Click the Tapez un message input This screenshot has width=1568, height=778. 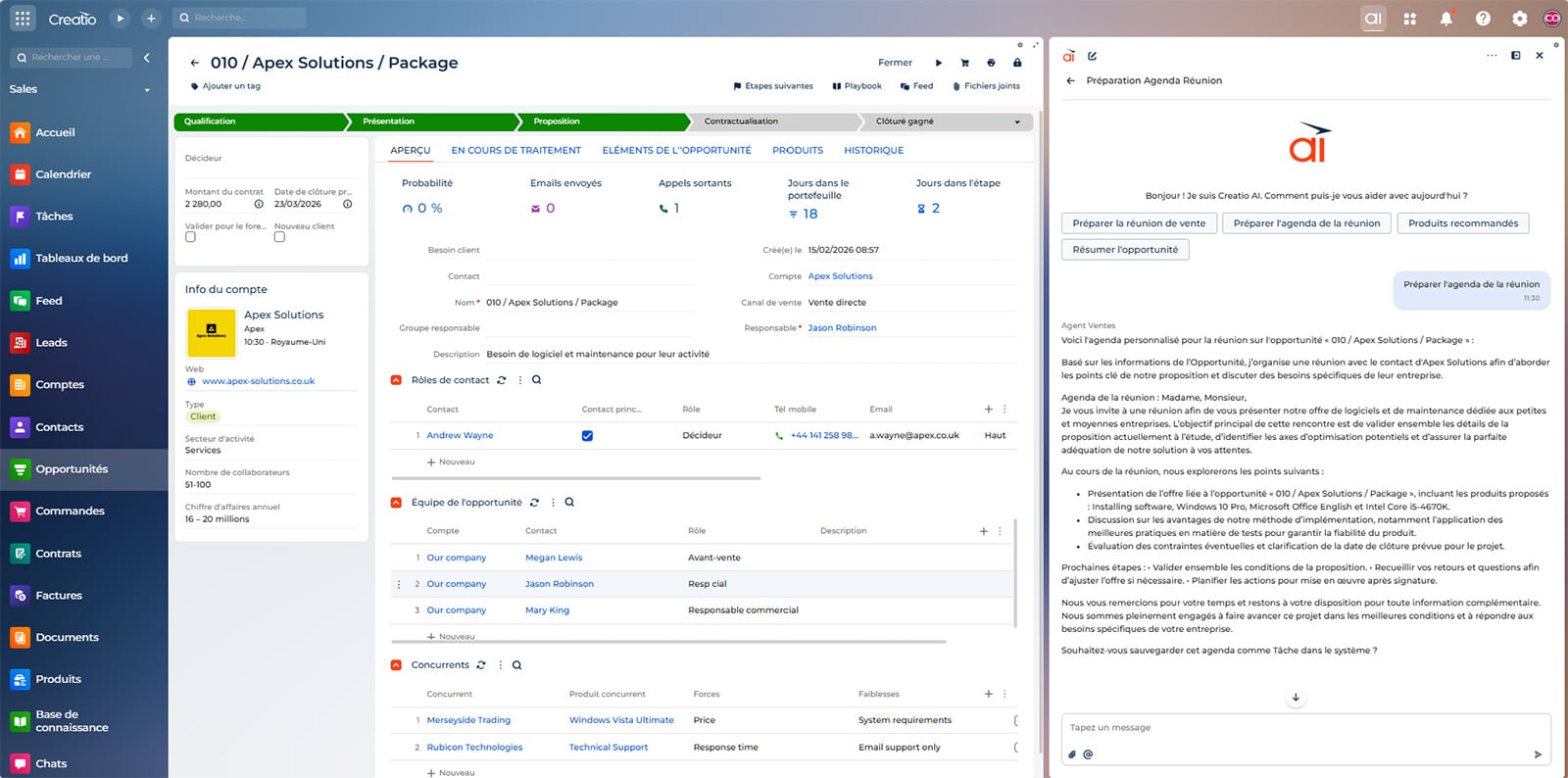1304,728
